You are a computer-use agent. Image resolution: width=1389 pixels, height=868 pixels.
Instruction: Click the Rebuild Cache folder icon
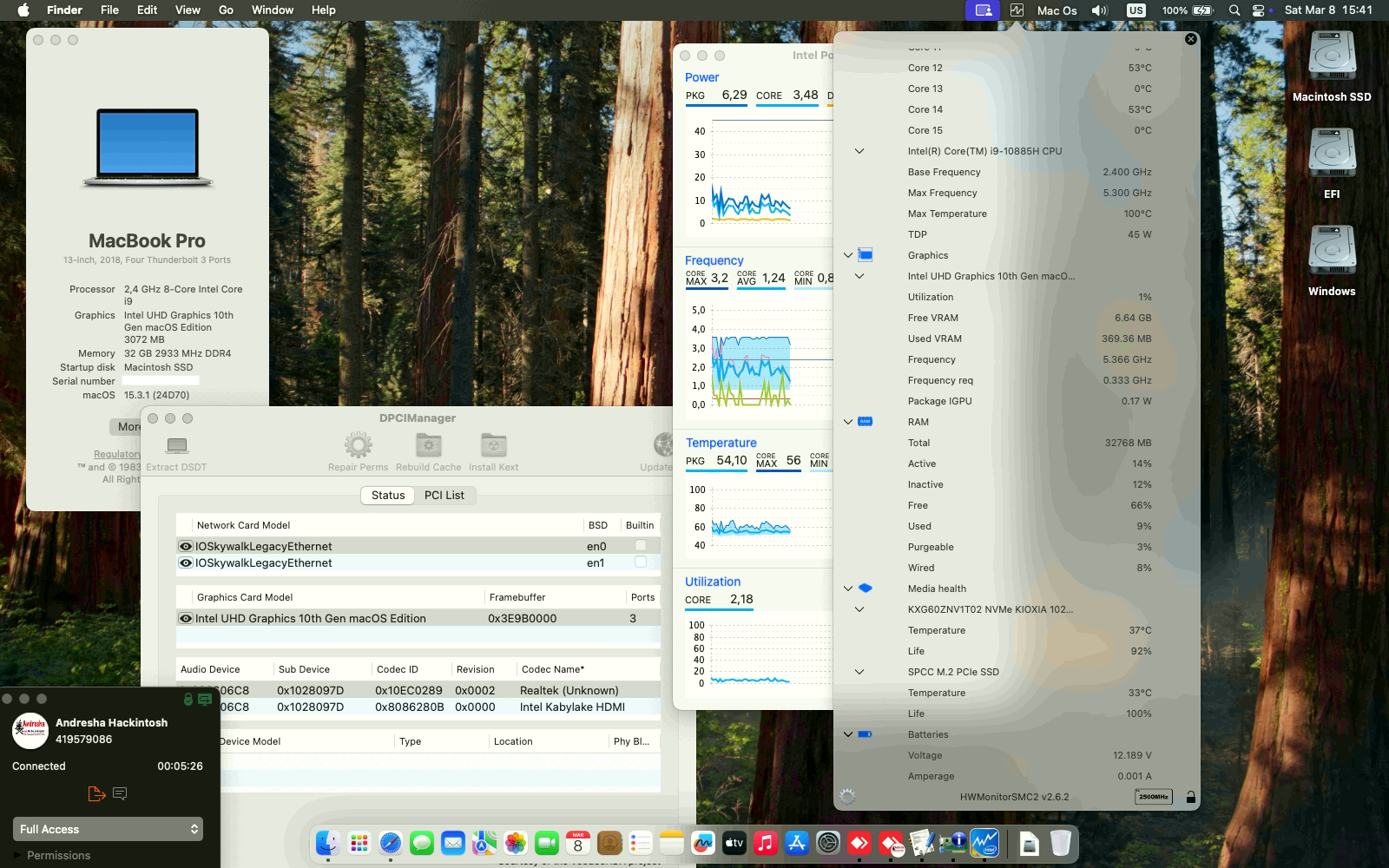(x=427, y=445)
